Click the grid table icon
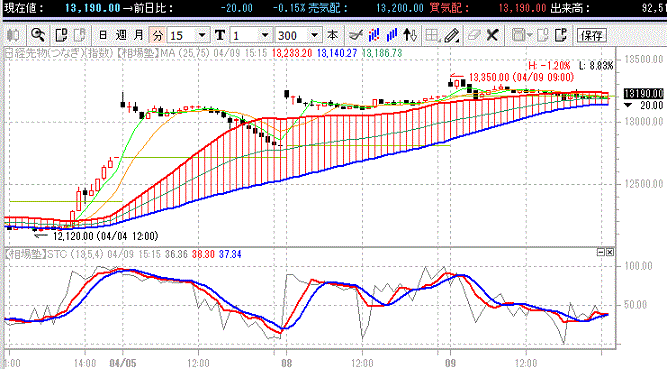667x369 pixels. pyautogui.click(x=432, y=35)
